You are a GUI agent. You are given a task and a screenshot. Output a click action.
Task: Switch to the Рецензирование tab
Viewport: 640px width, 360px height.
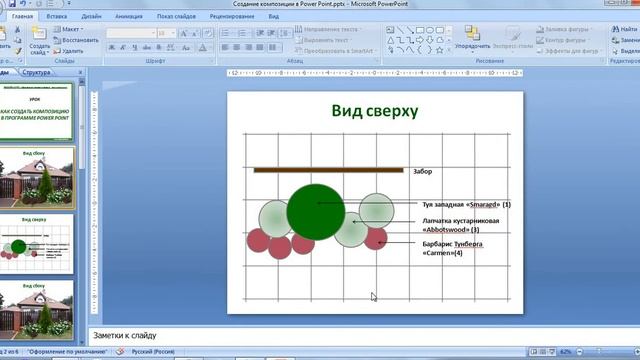(x=232, y=16)
